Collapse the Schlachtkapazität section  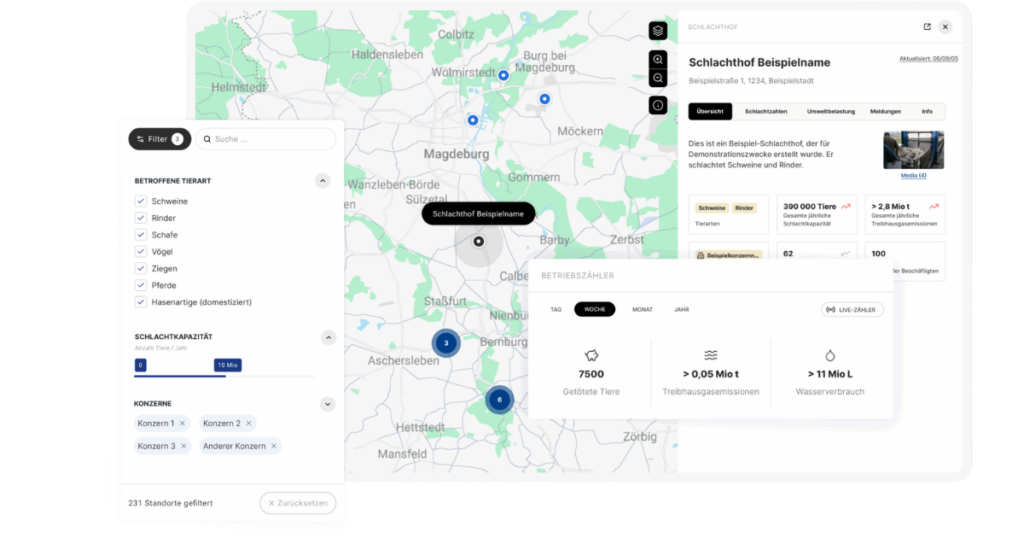pos(327,338)
